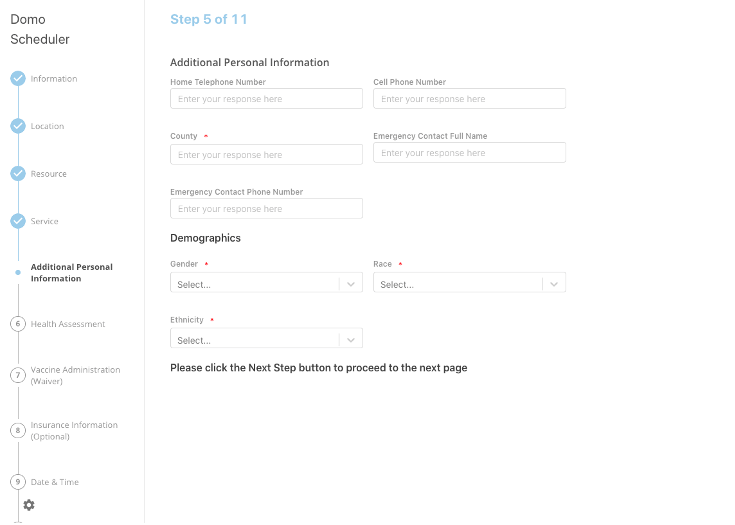
Task: Click the current step dot for Additional Personal Information
Action: pos(18,272)
